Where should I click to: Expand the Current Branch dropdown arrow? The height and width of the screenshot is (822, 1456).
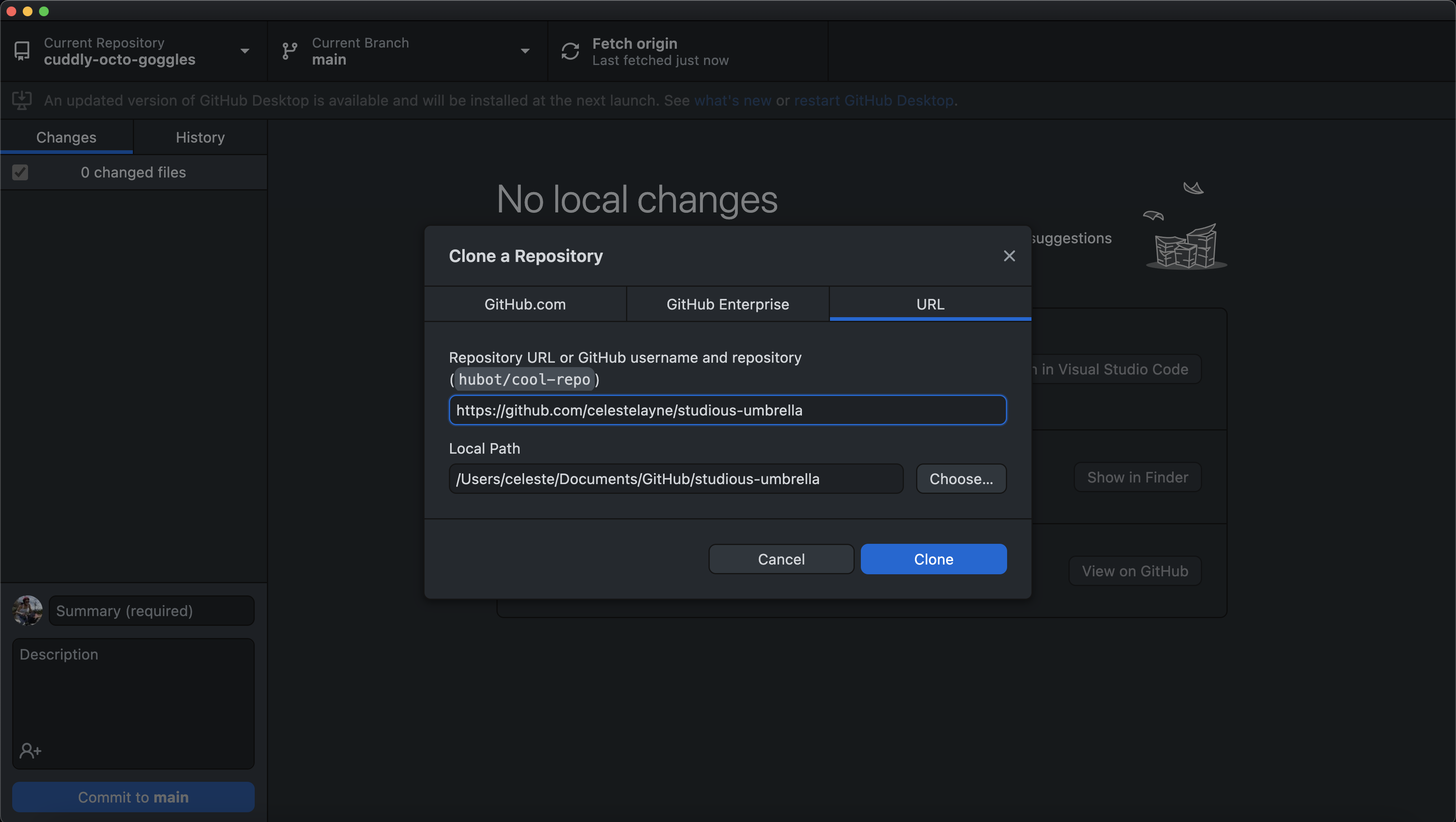point(525,52)
